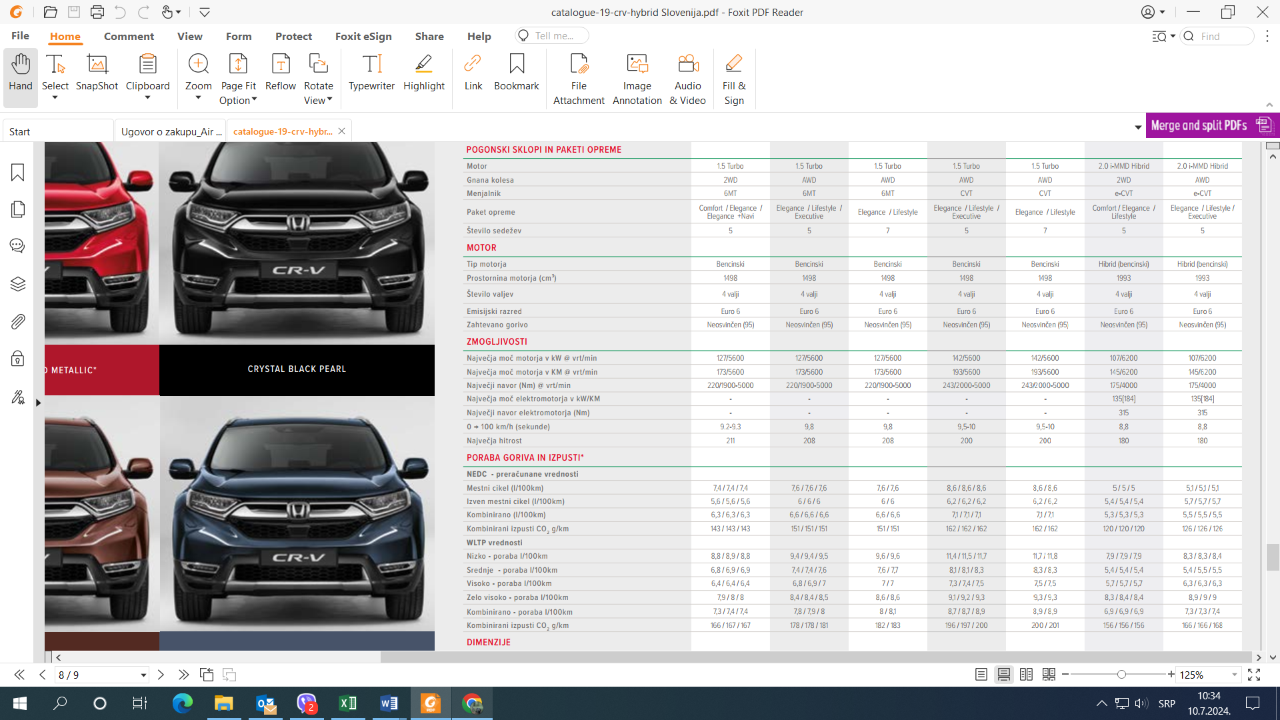Open the Attachments panel paperclip icon
Image resolution: width=1280 pixels, height=720 pixels.
[x=17, y=322]
